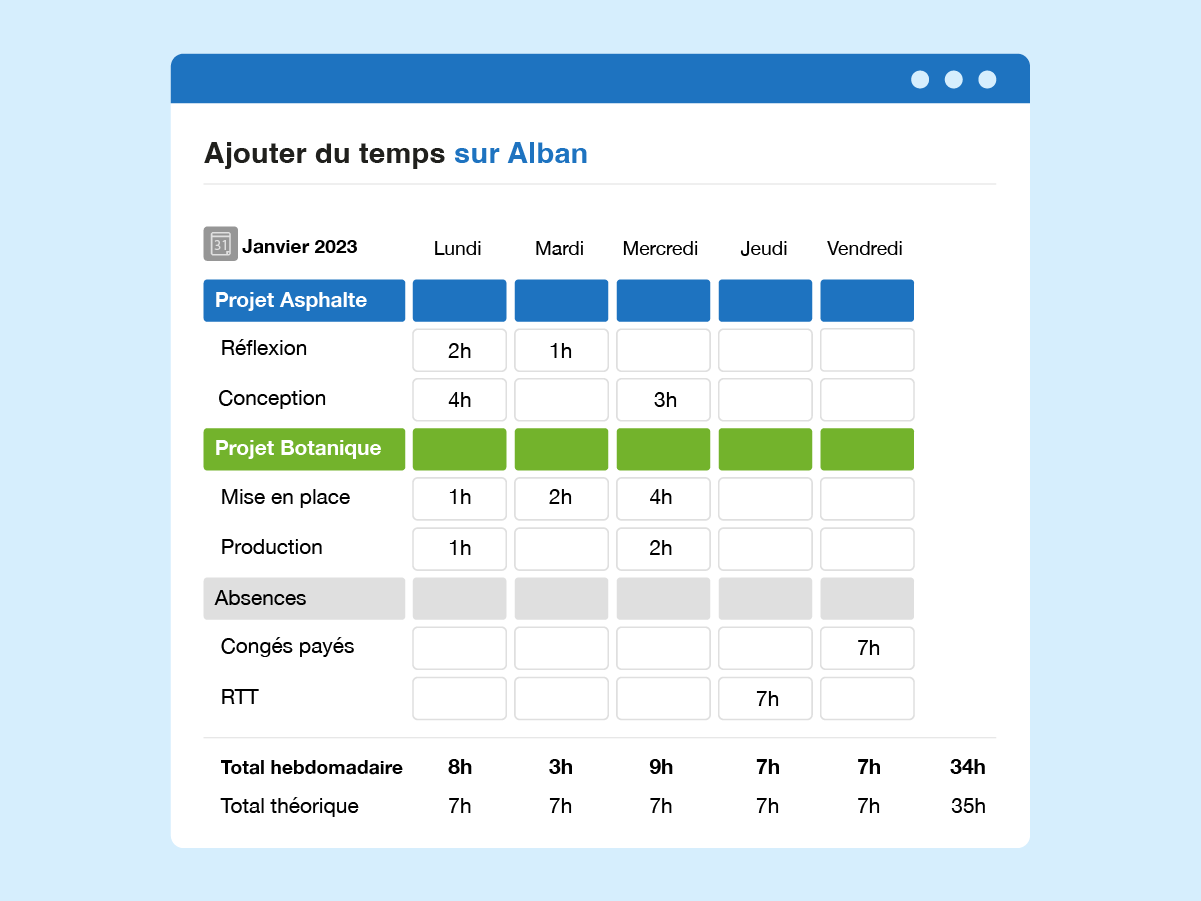Image resolution: width=1201 pixels, height=901 pixels.
Task: Click the Janvier 2023 month label
Action: [300, 247]
